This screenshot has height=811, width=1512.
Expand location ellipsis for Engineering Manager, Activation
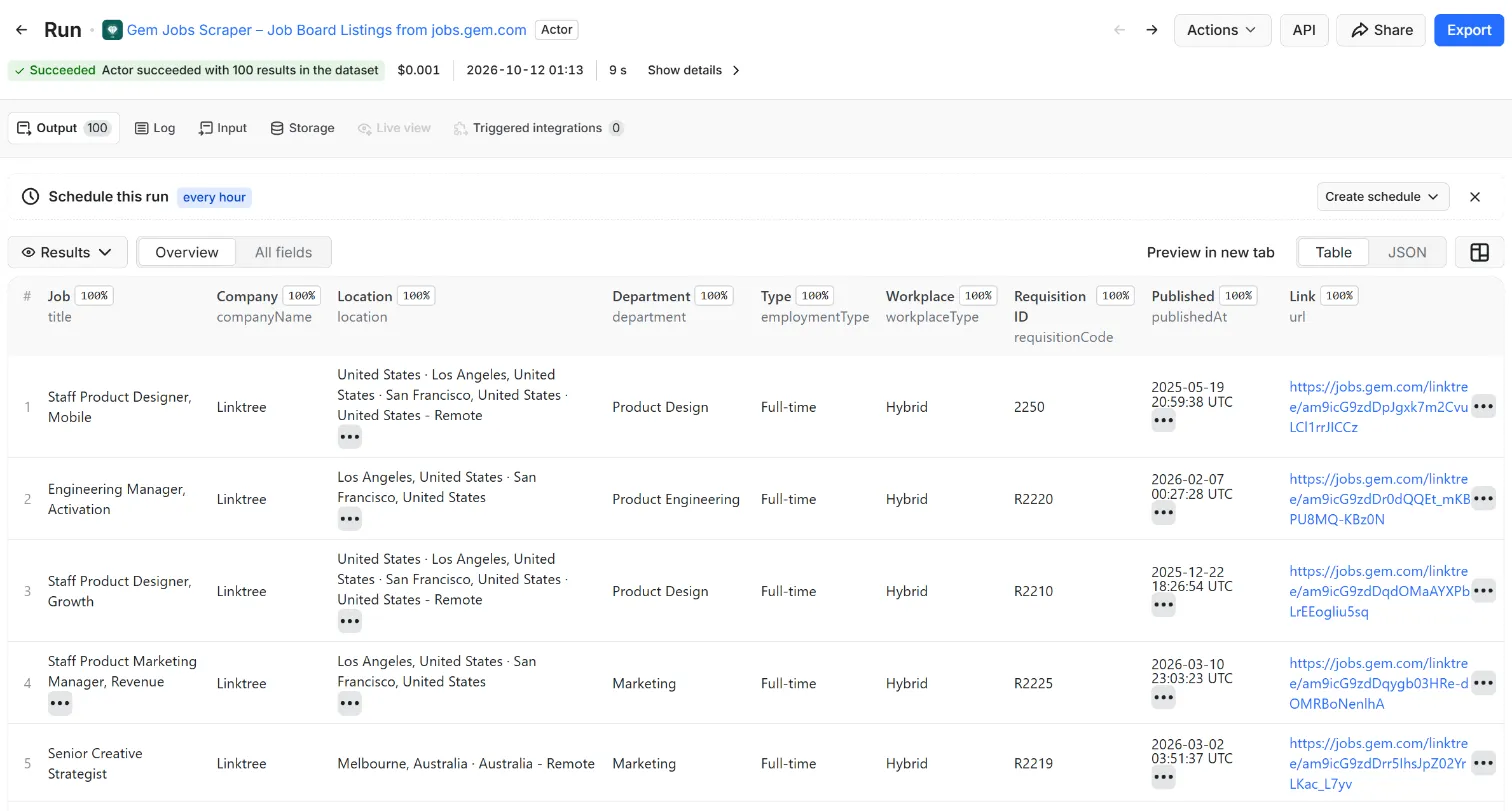pos(349,519)
